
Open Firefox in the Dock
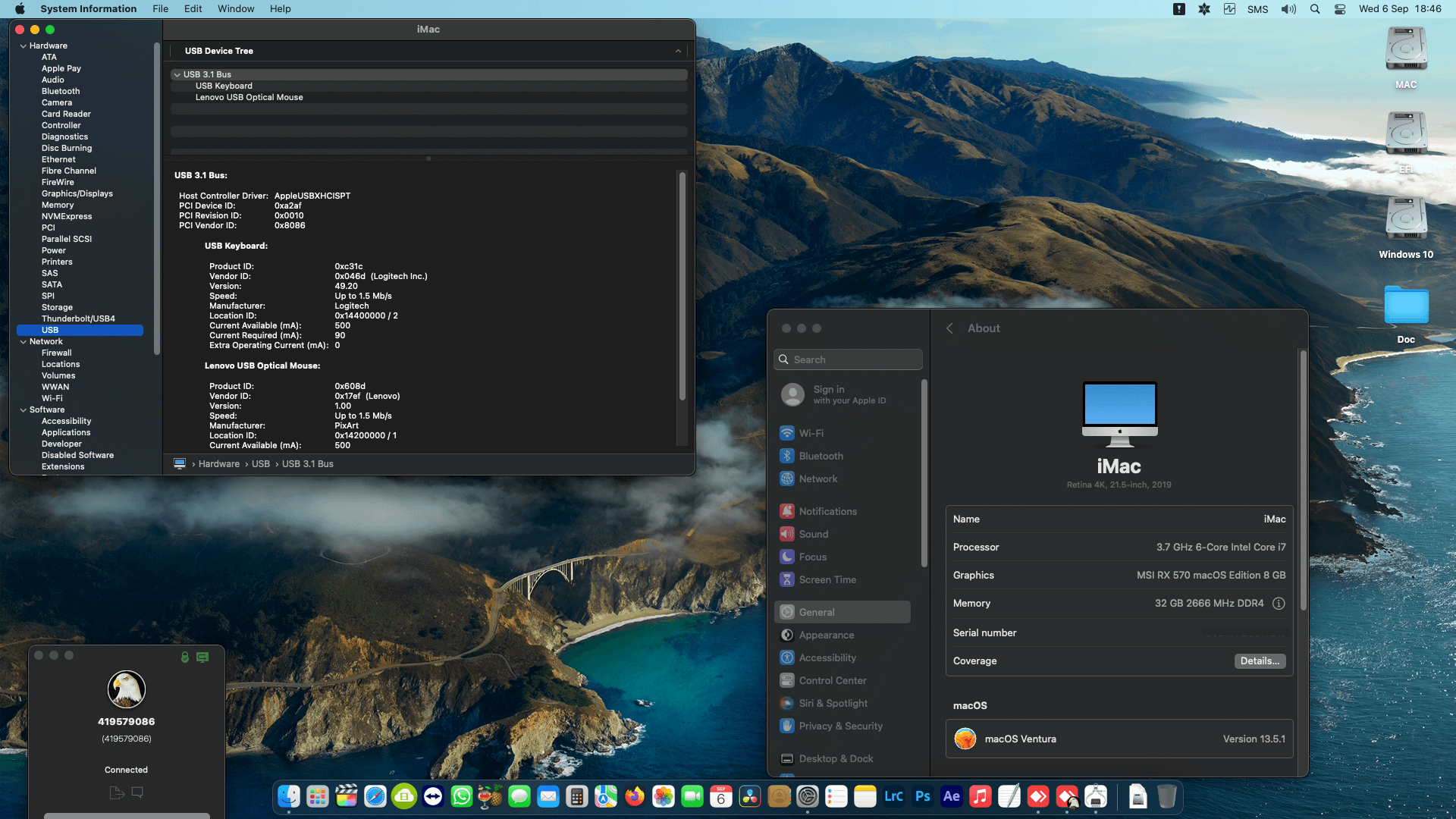coord(634,796)
